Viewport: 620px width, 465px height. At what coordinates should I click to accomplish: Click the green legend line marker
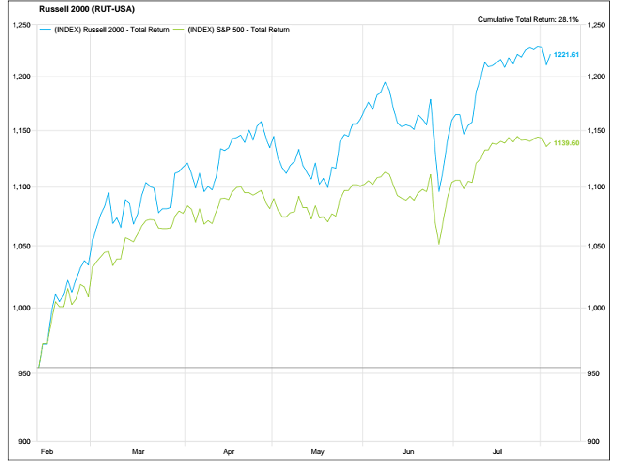[x=179, y=30]
